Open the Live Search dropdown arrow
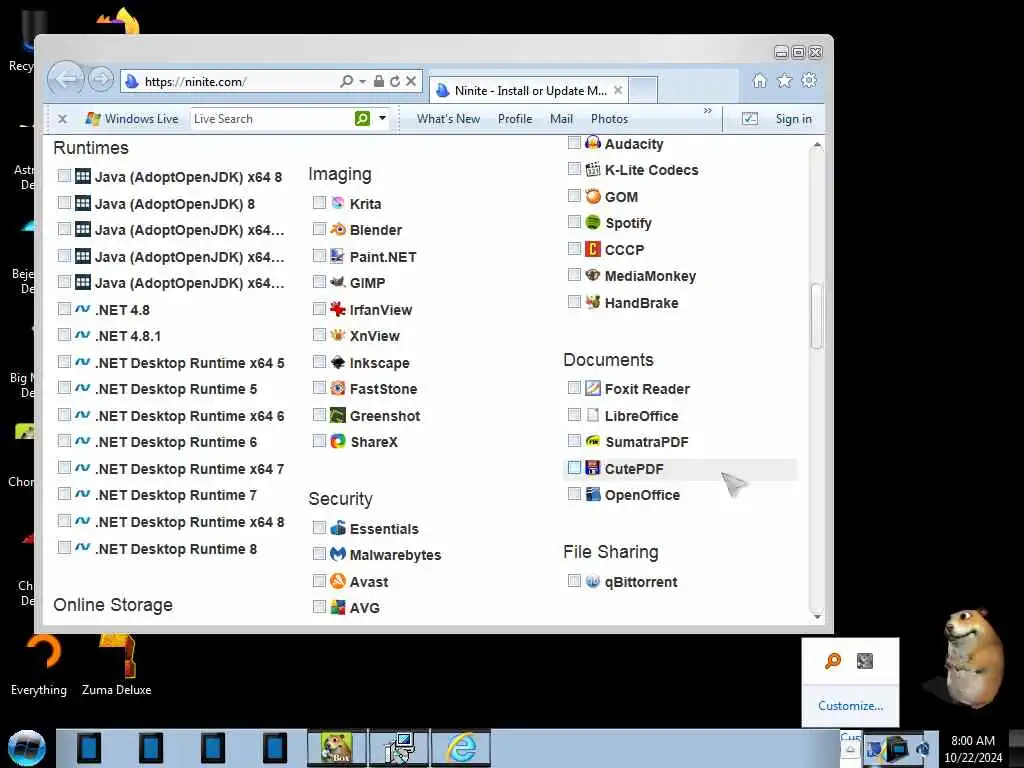 click(383, 118)
